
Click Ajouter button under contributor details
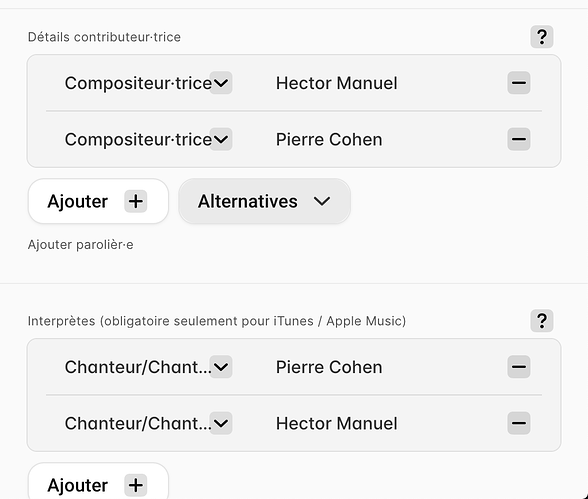tap(98, 201)
